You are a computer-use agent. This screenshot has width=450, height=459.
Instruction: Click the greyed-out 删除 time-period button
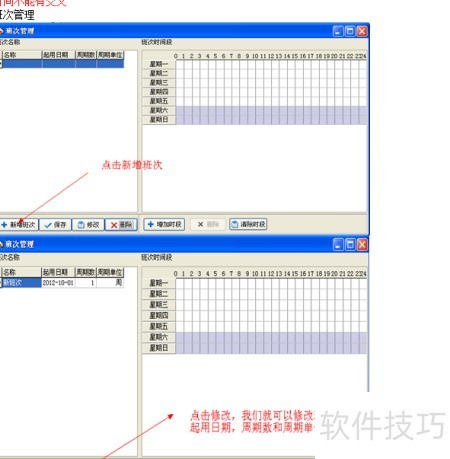[208, 224]
